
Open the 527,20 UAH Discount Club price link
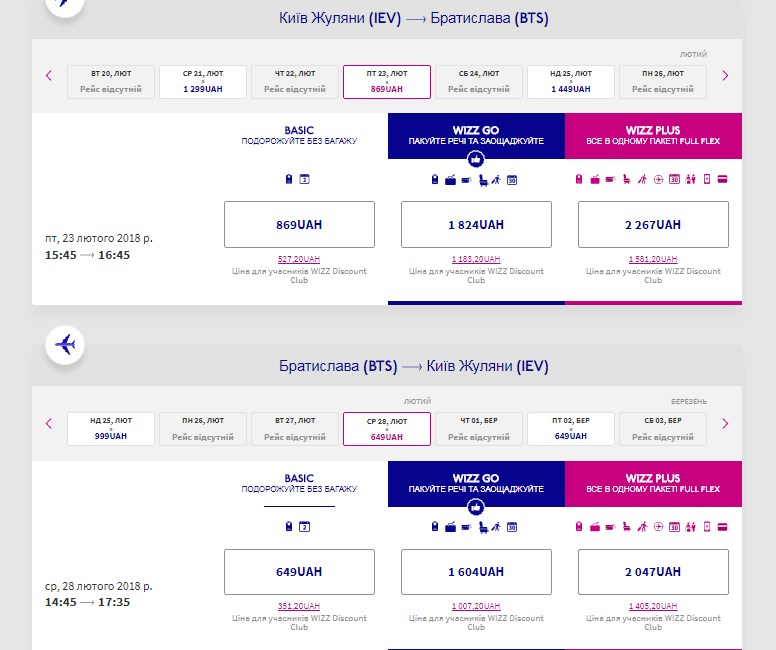(x=299, y=259)
